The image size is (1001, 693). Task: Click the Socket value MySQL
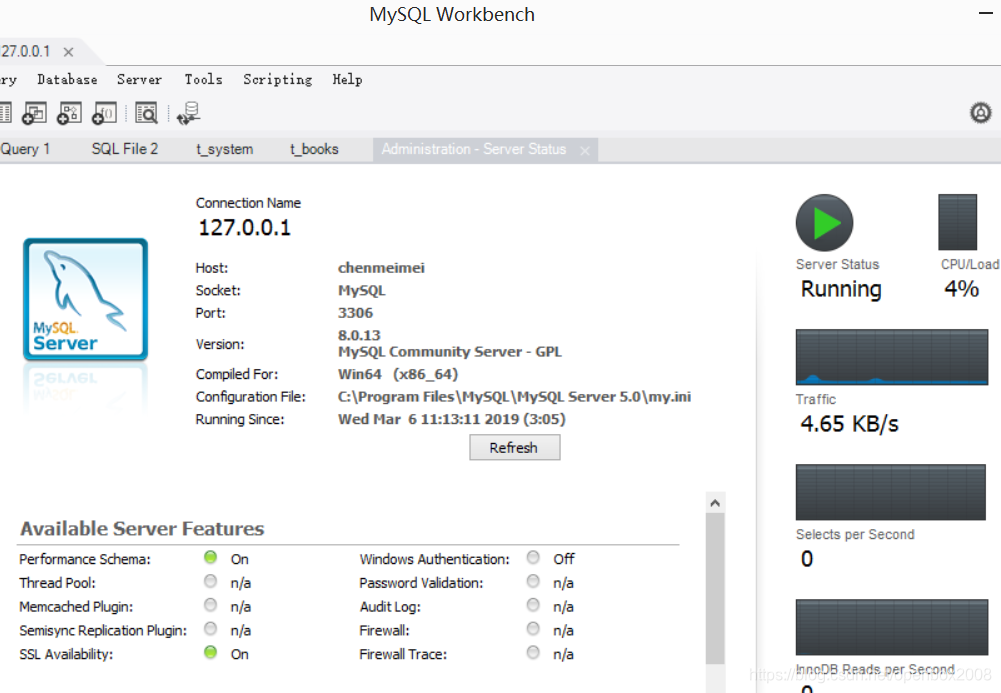(x=361, y=291)
